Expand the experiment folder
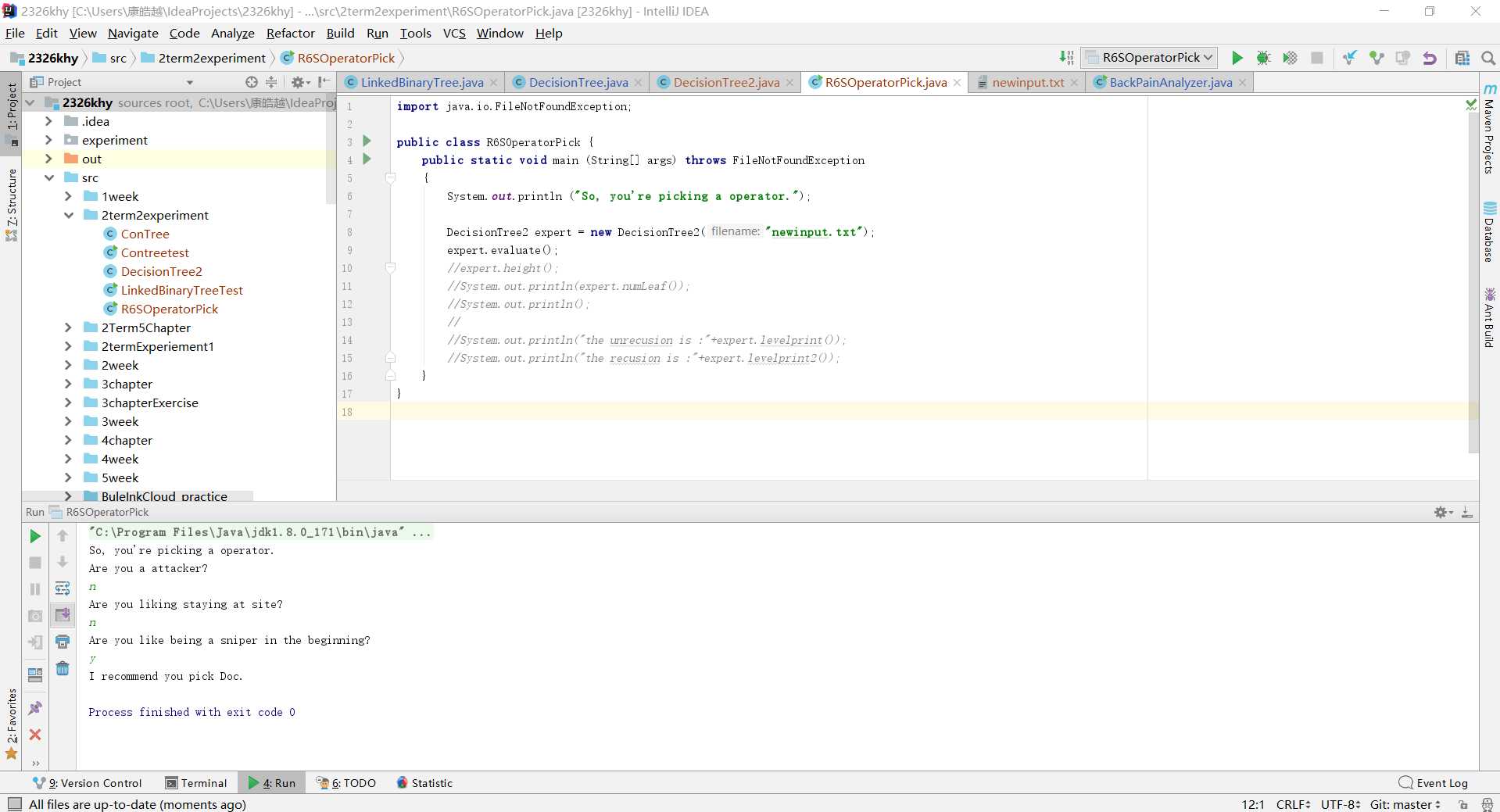The image size is (1500, 812). [48, 140]
